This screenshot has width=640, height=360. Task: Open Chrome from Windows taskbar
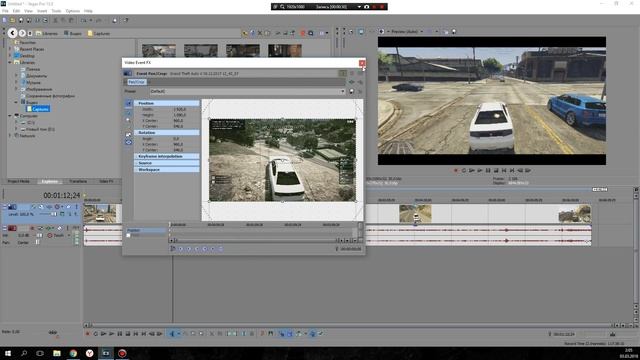(73, 353)
